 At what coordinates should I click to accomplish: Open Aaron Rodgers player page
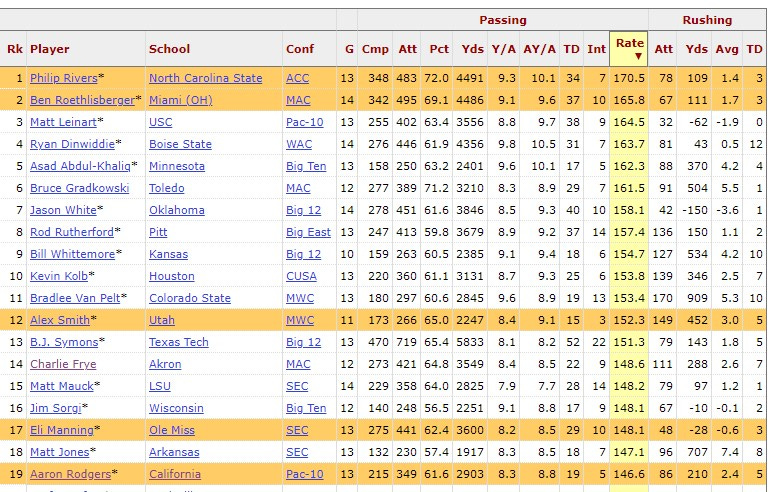point(70,474)
